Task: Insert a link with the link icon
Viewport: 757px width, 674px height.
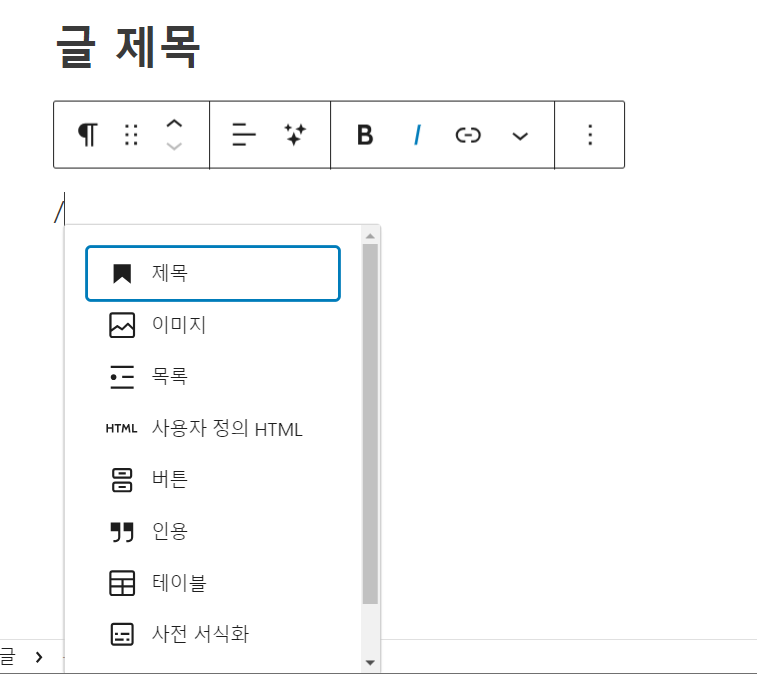Action: tap(468, 135)
